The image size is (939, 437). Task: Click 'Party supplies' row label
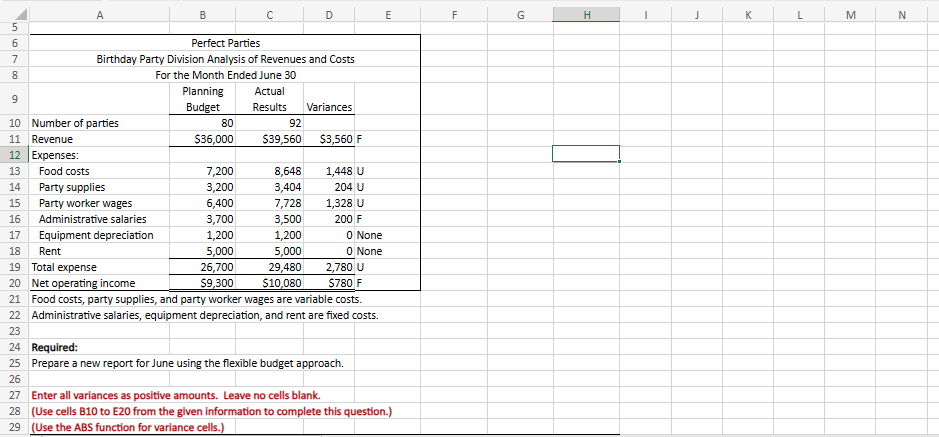click(x=72, y=187)
